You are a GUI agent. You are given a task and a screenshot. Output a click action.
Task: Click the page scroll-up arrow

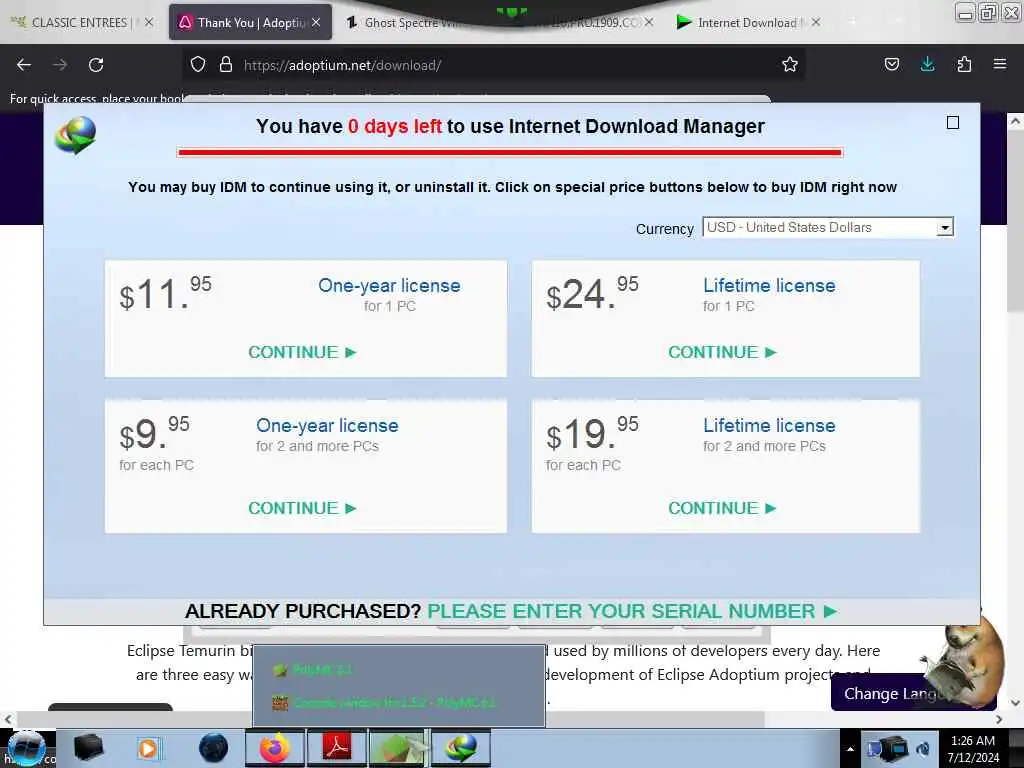pos(1014,121)
